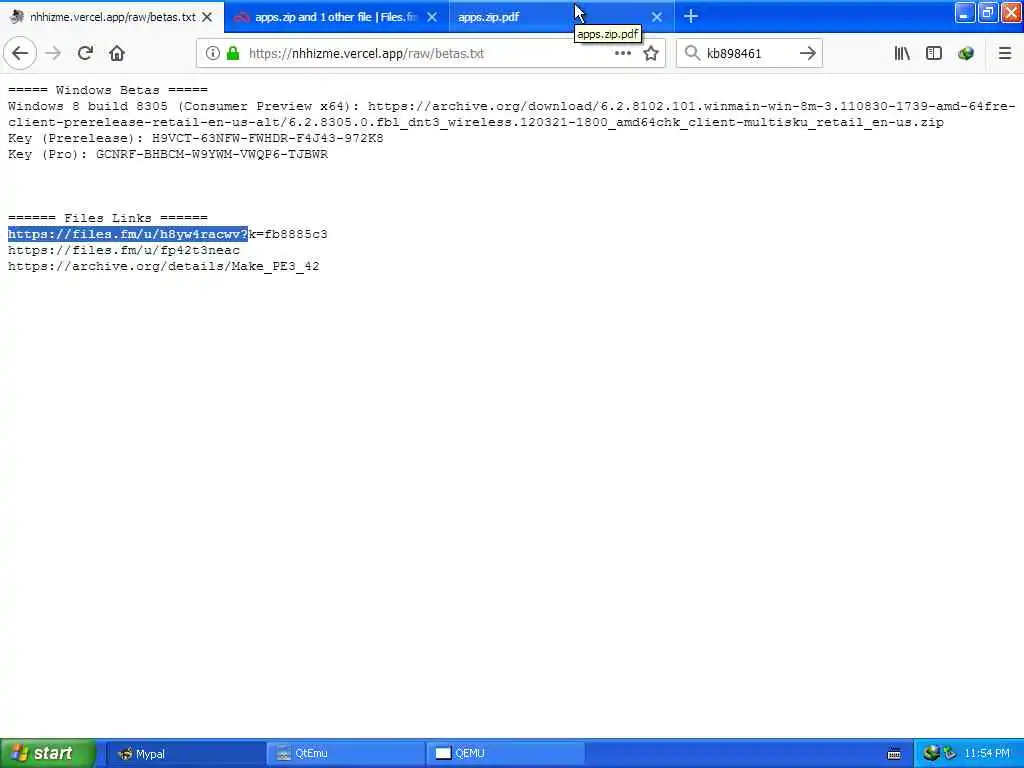Image resolution: width=1024 pixels, height=768 pixels.
Task: Click the Prerelease key H9VCT text
Action: pos(268,138)
